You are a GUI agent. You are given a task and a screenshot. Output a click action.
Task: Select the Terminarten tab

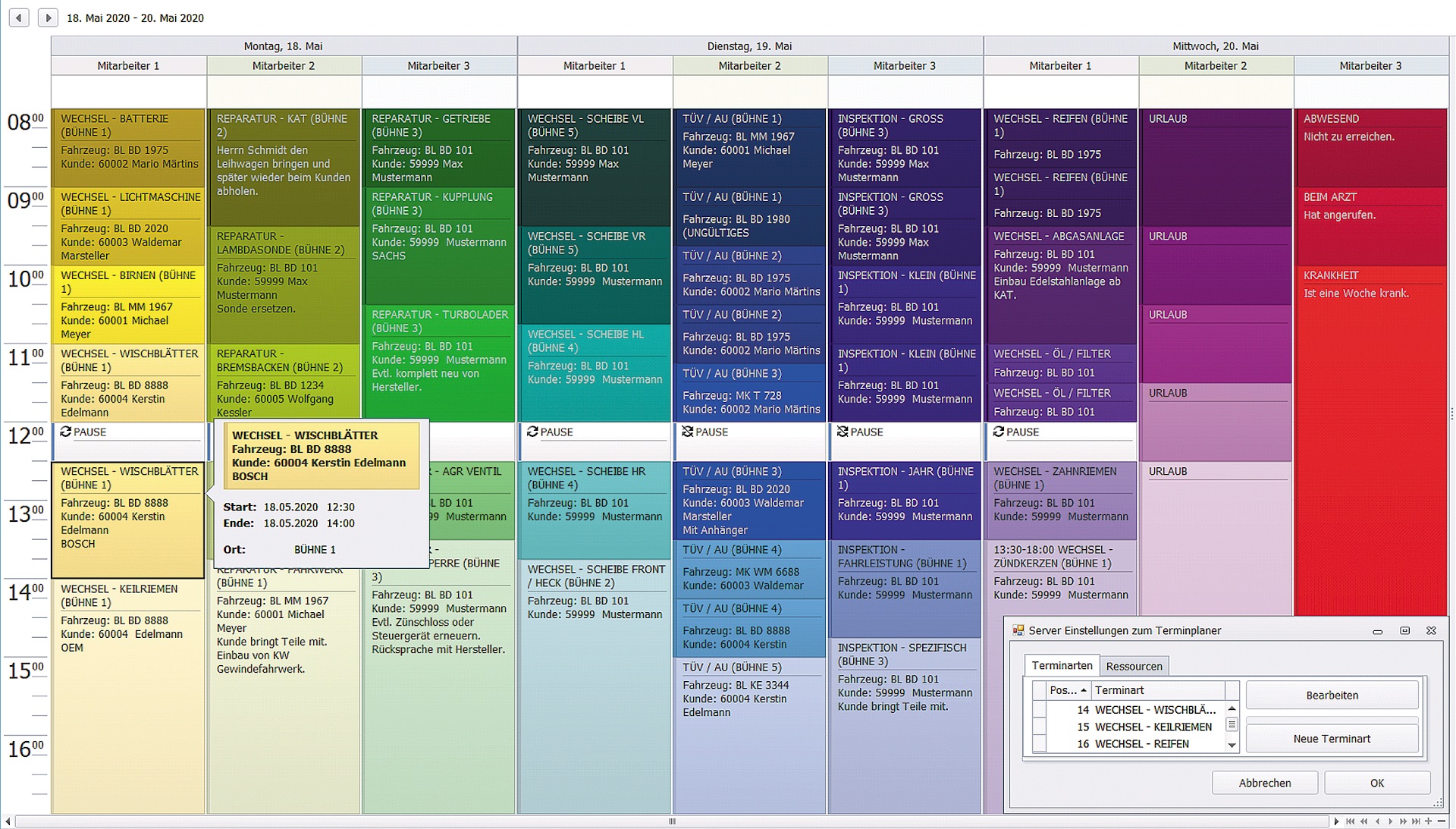pos(1062,665)
